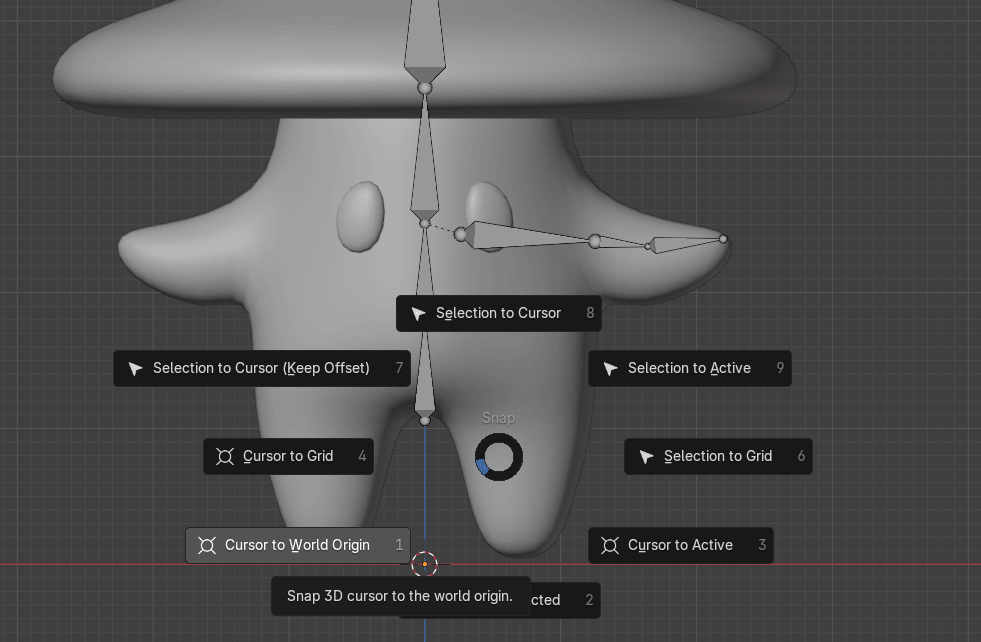
Task: Click the cursor icon beside Cursor to Active
Action: pyautogui.click(x=610, y=546)
